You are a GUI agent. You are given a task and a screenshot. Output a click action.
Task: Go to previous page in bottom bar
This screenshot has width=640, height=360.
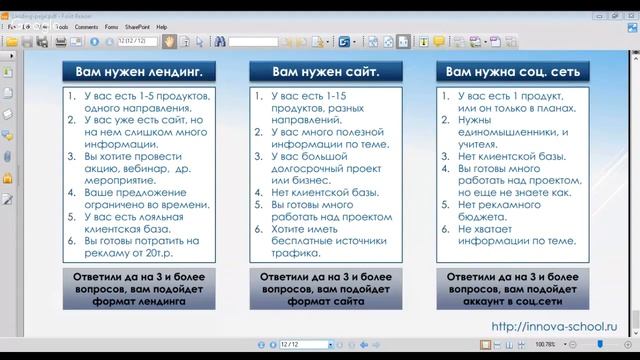(x=273, y=345)
